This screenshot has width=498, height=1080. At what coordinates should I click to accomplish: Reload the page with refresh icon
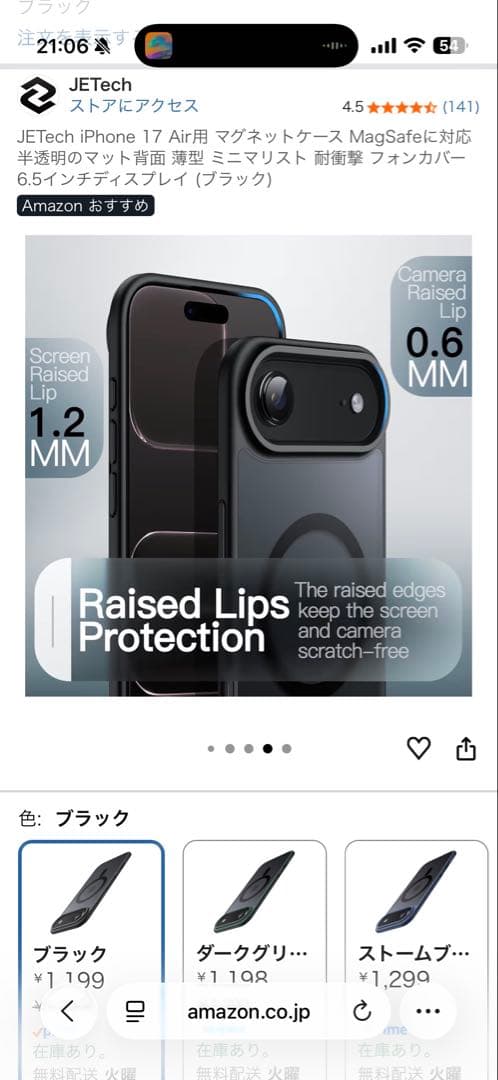coord(362,1011)
